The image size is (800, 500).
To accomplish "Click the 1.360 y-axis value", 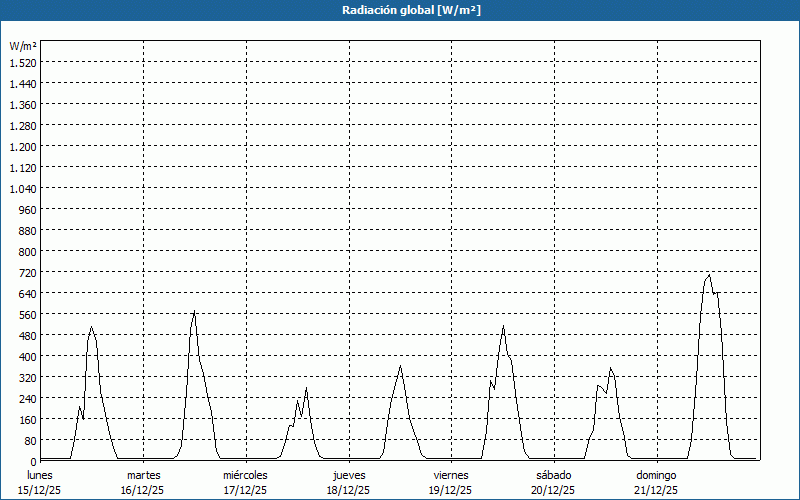I will [x=23, y=105].
